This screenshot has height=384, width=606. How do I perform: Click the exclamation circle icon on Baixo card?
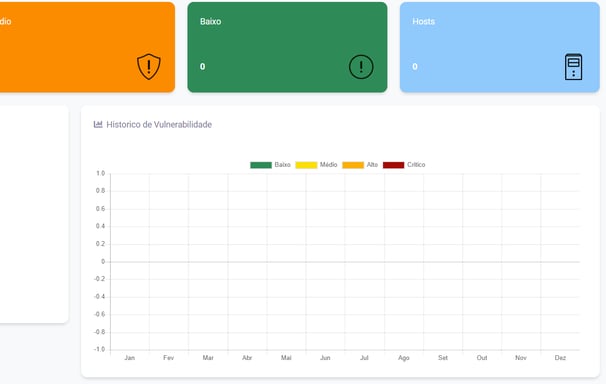coord(361,67)
